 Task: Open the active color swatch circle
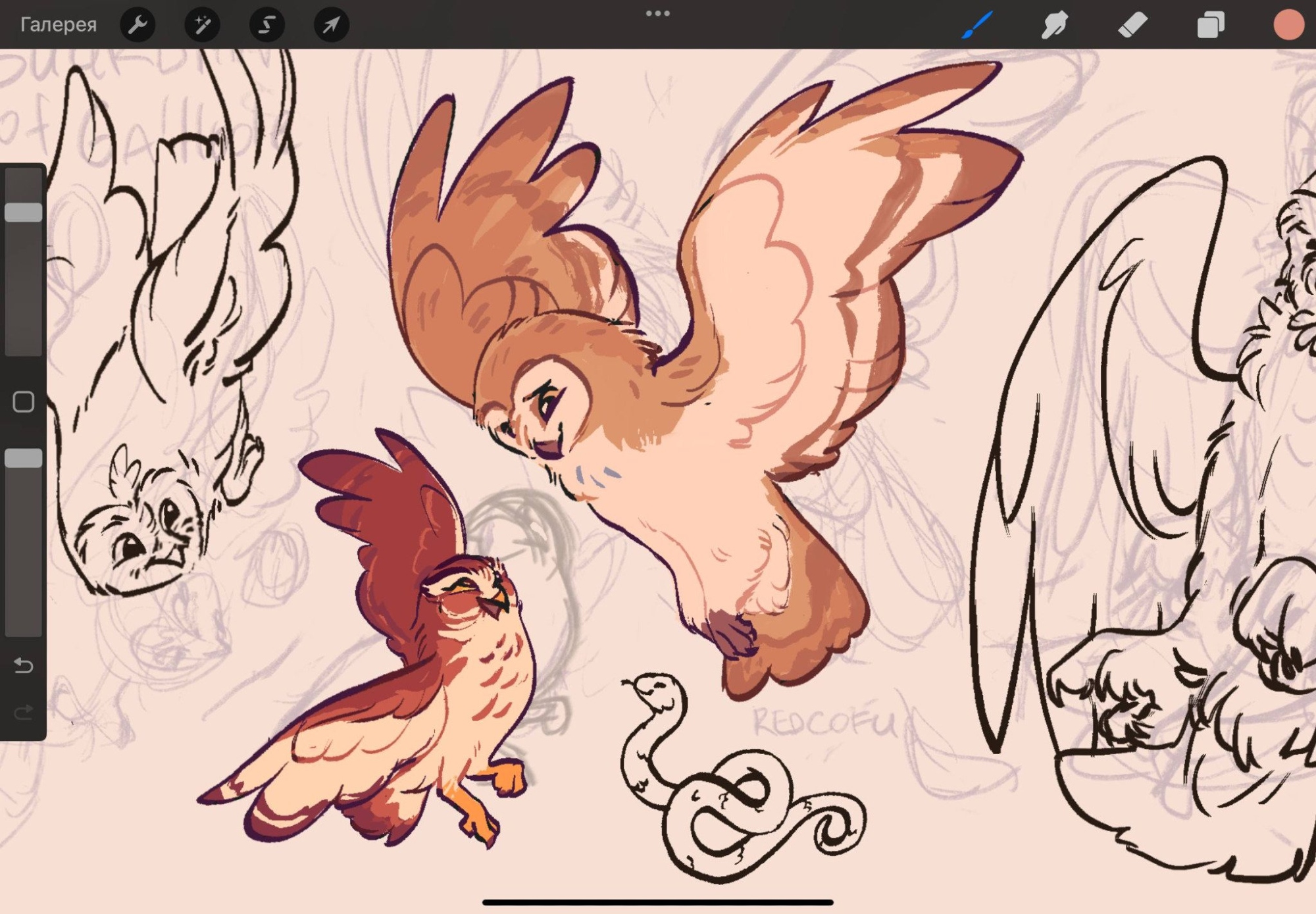1288,25
